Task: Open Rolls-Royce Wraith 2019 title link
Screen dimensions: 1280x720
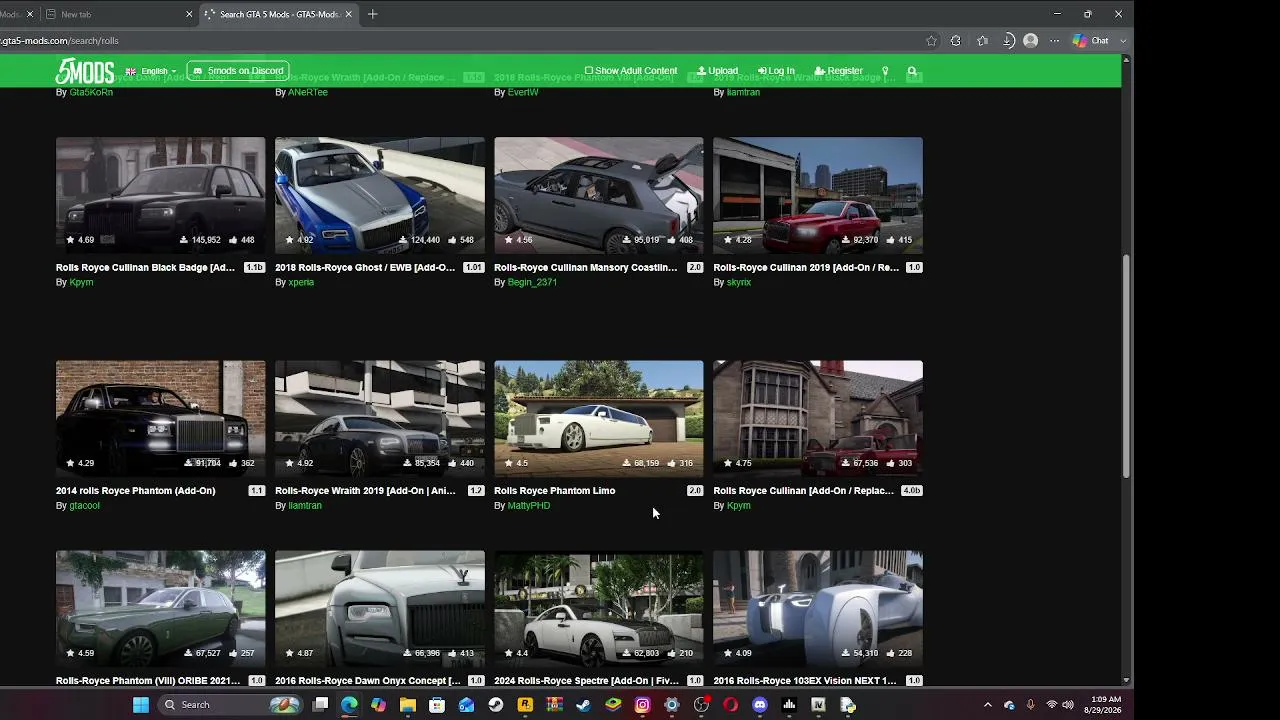Action: click(x=365, y=491)
